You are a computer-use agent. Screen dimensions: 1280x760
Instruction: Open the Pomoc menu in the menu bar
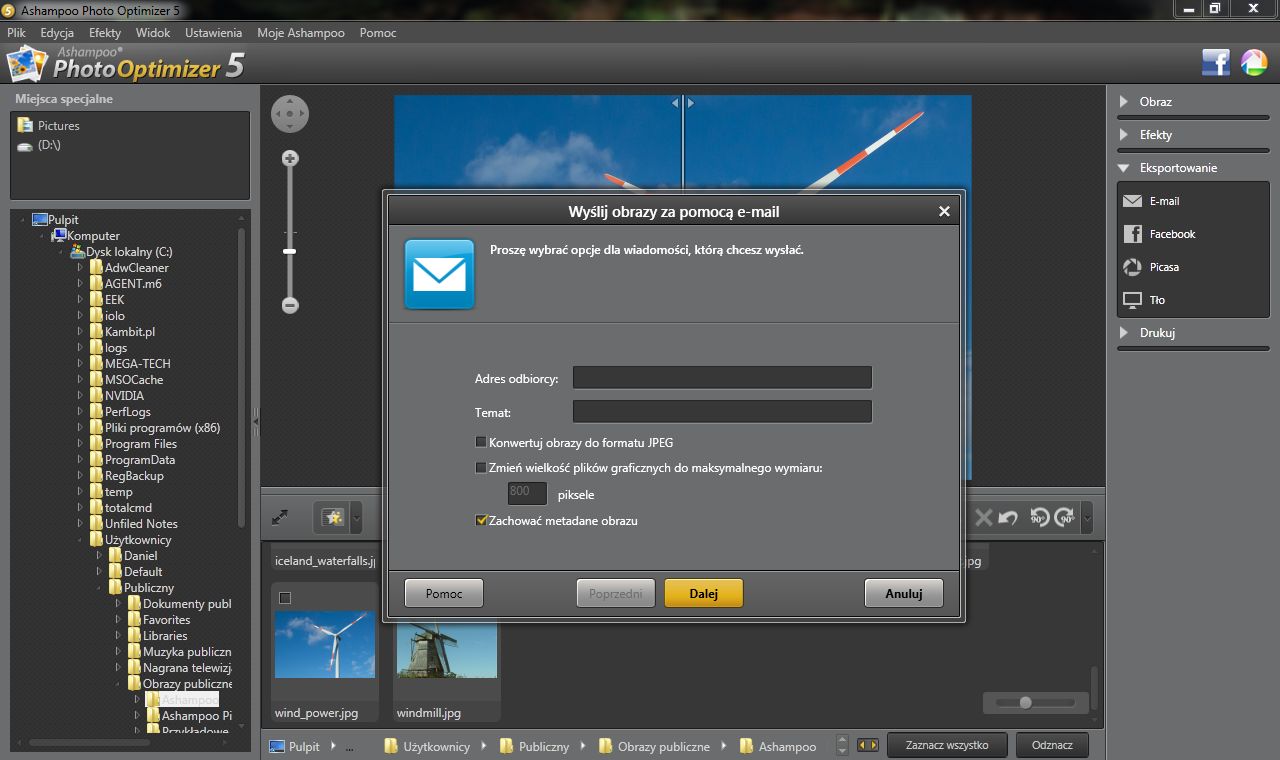(x=378, y=33)
